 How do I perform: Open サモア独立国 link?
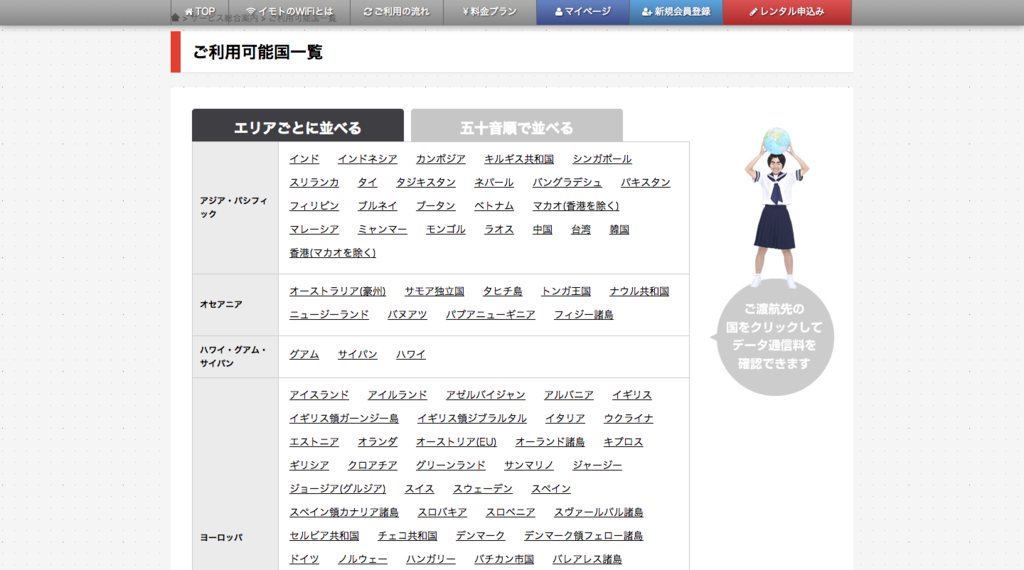[x=434, y=291]
